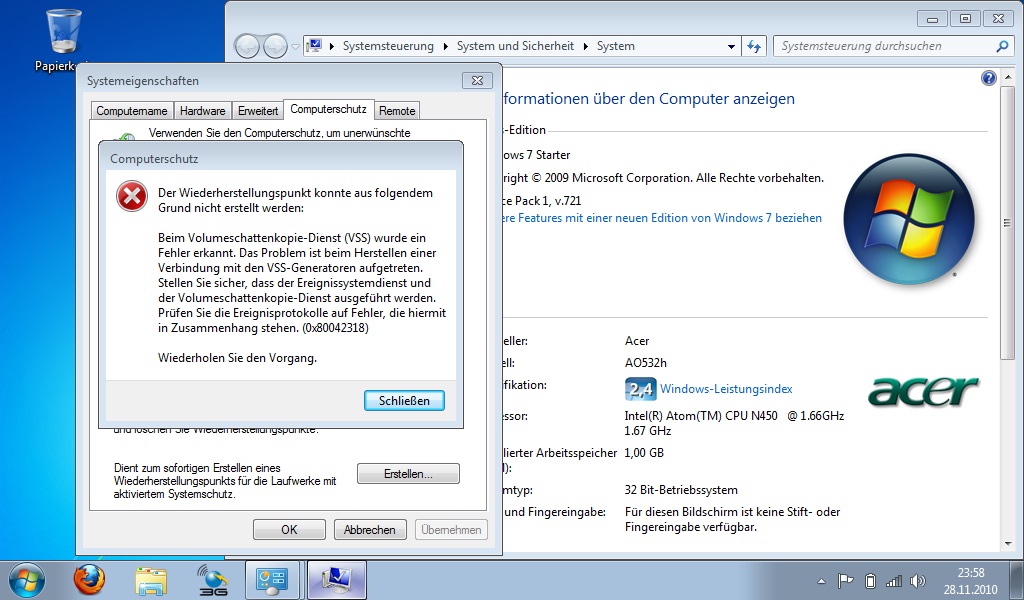Click Schließen to dismiss the error
Image resolution: width=1024 pixels, height=600 pixels.
404,401
